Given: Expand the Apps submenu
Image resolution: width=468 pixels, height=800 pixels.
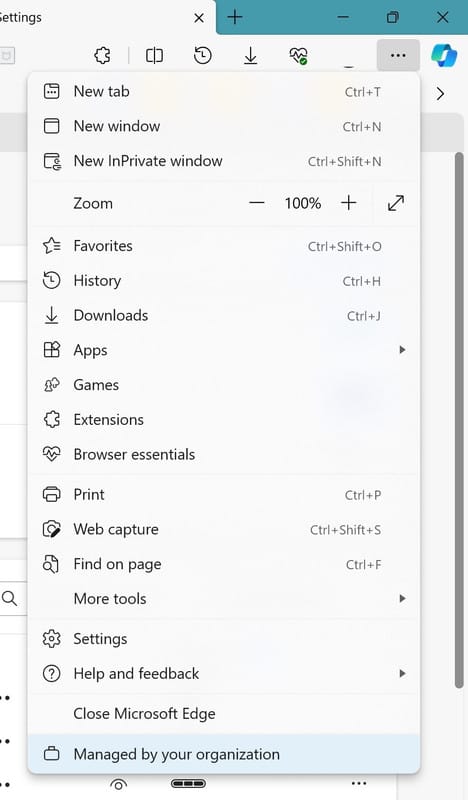Looking at the screenshot, I should pyautogui.click(x=224, y=350).
